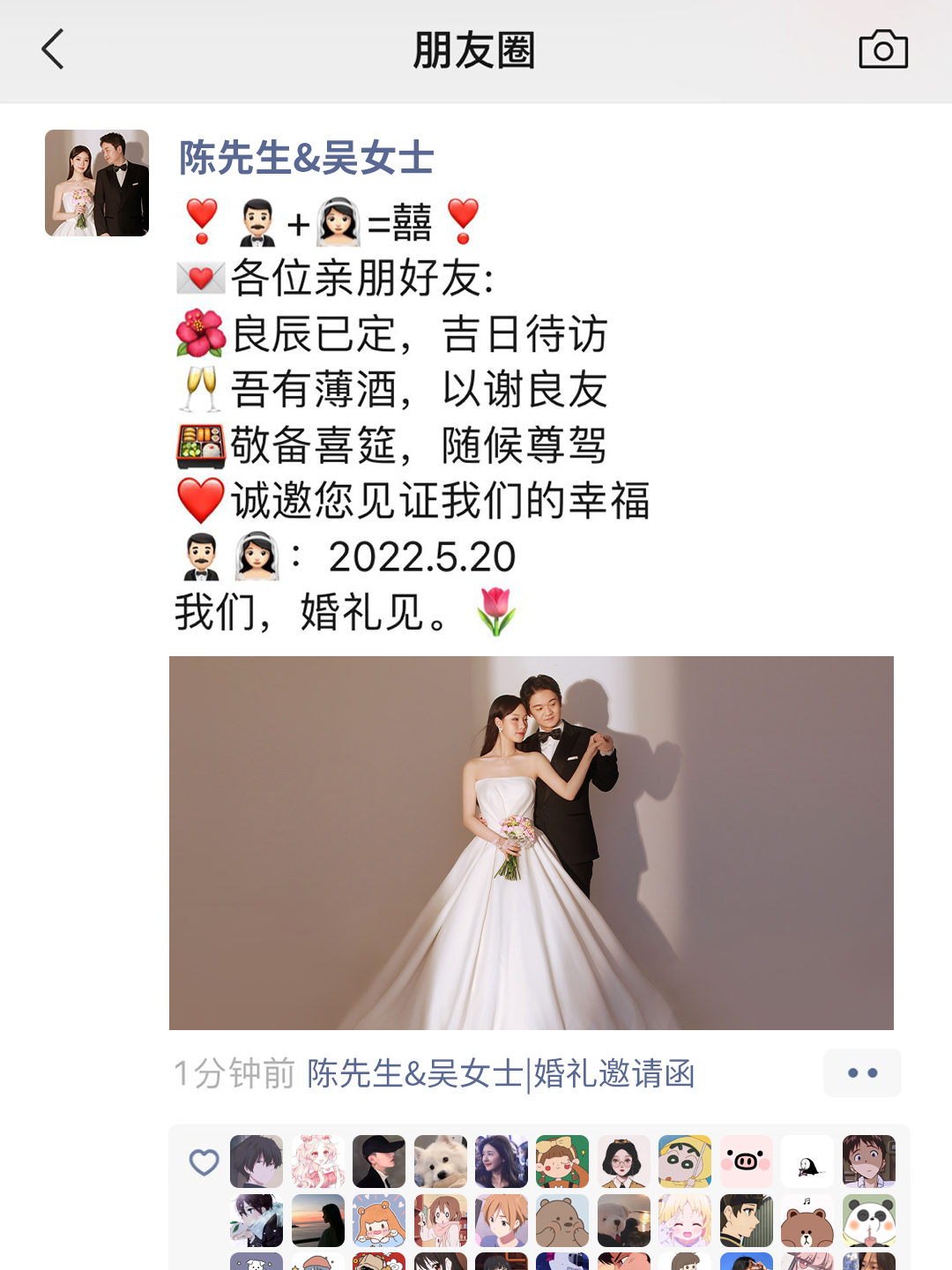Open 陈先生&吴女士 profile picture

(97, 183)
